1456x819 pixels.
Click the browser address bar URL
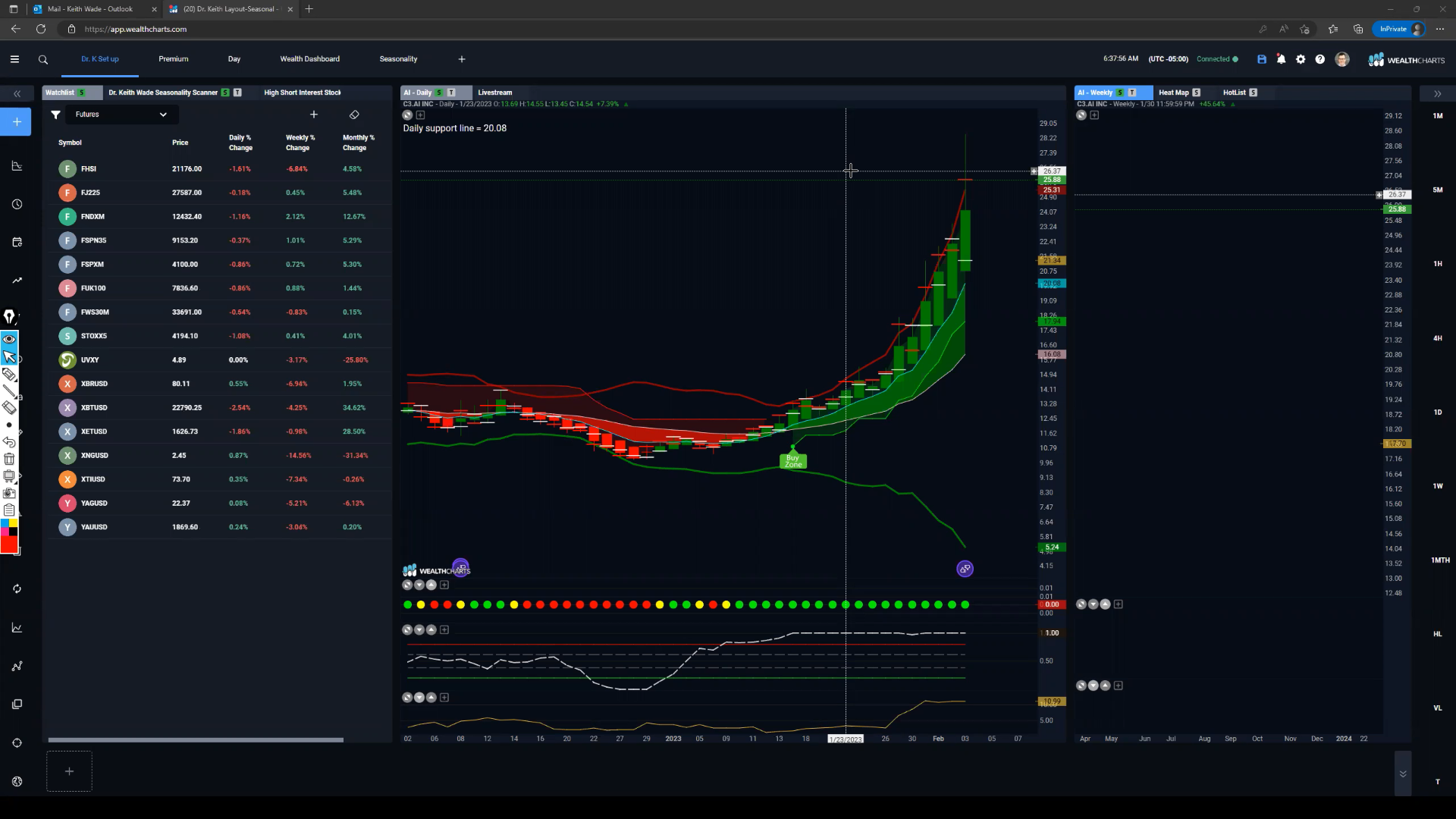coord(136,29)
